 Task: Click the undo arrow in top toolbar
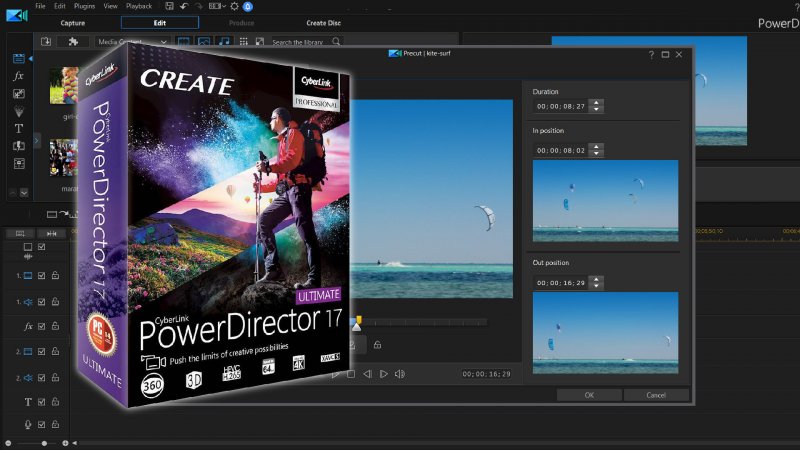click(x=183, y=6)
